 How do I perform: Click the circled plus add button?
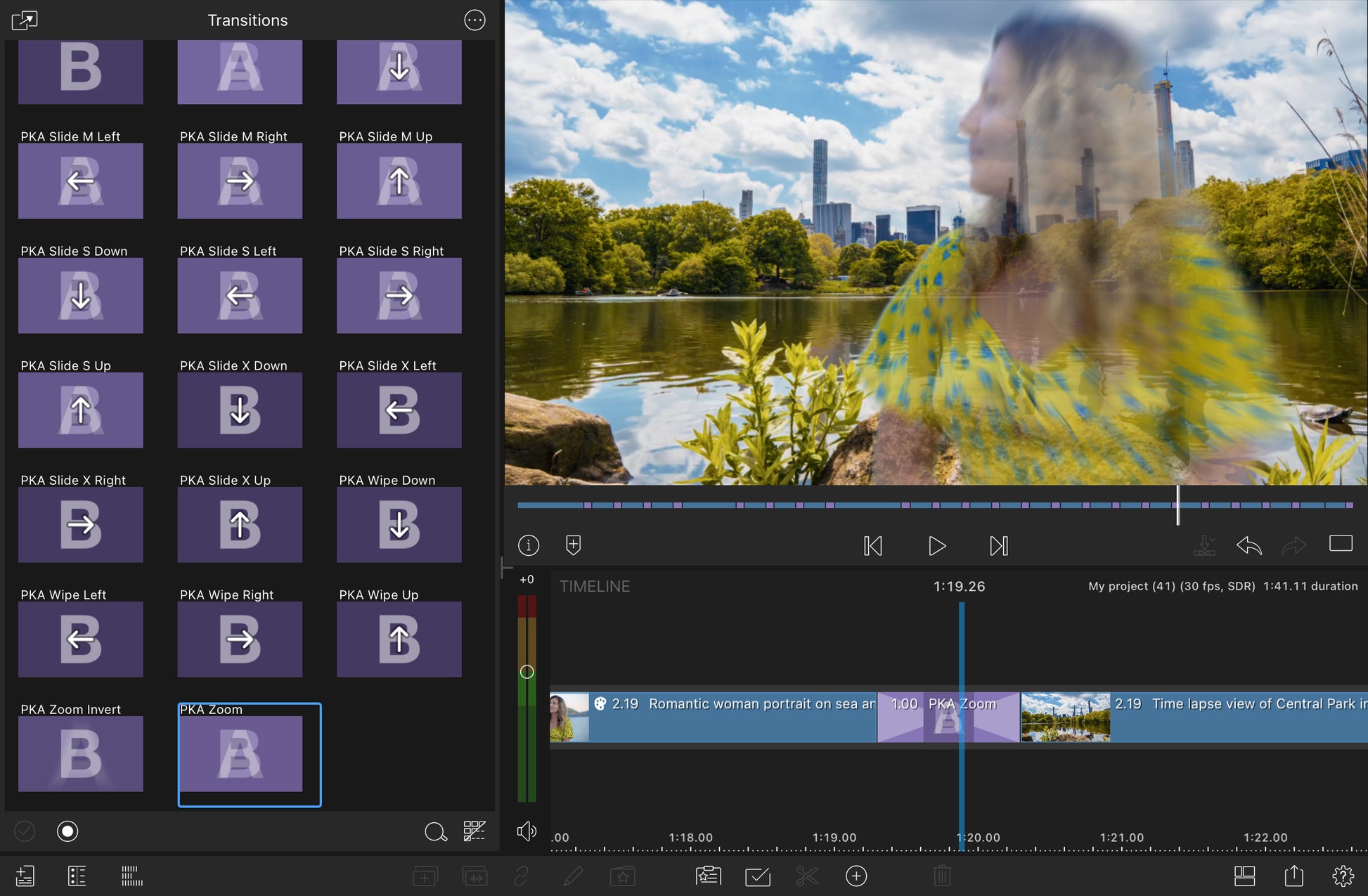856,876
